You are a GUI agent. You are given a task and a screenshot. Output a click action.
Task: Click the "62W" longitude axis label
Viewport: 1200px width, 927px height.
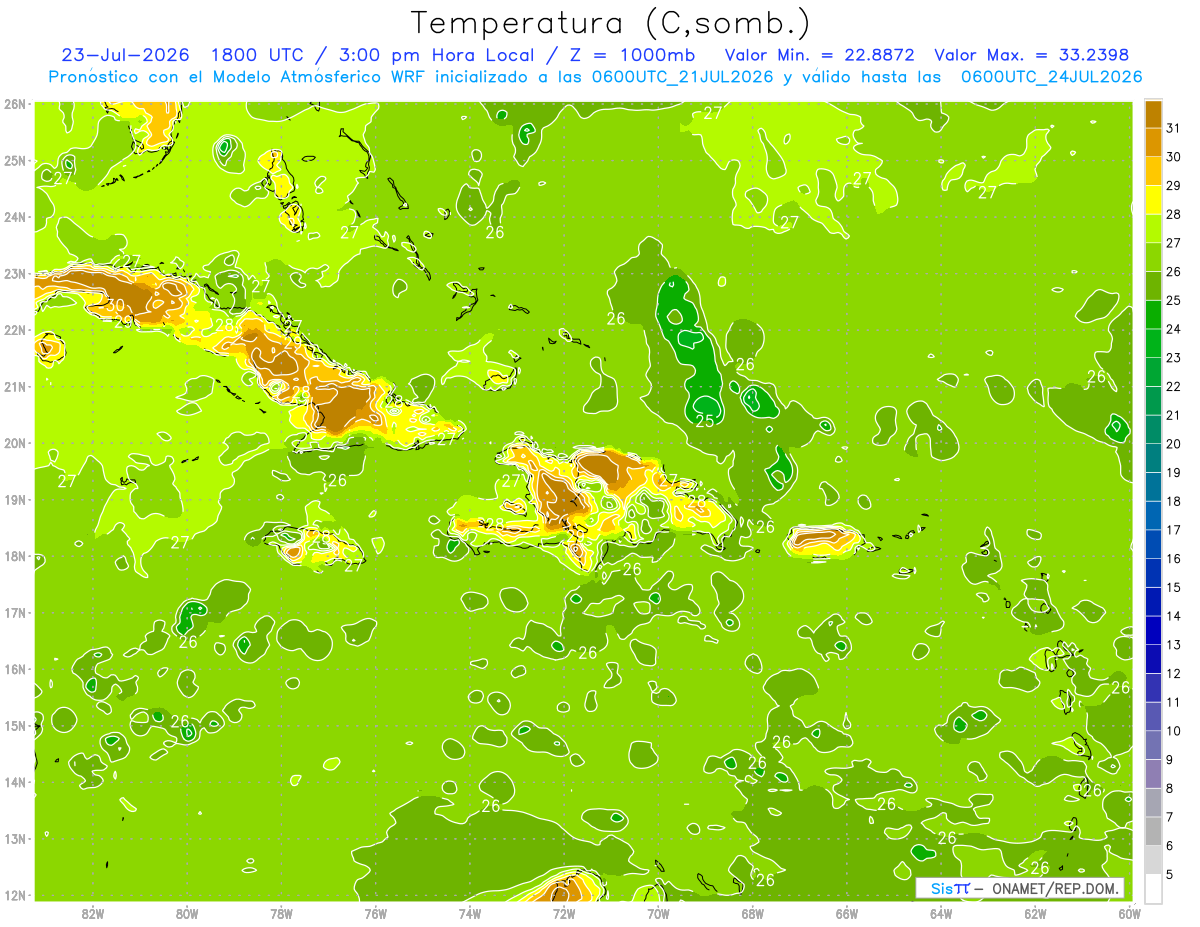(1035, 912)
